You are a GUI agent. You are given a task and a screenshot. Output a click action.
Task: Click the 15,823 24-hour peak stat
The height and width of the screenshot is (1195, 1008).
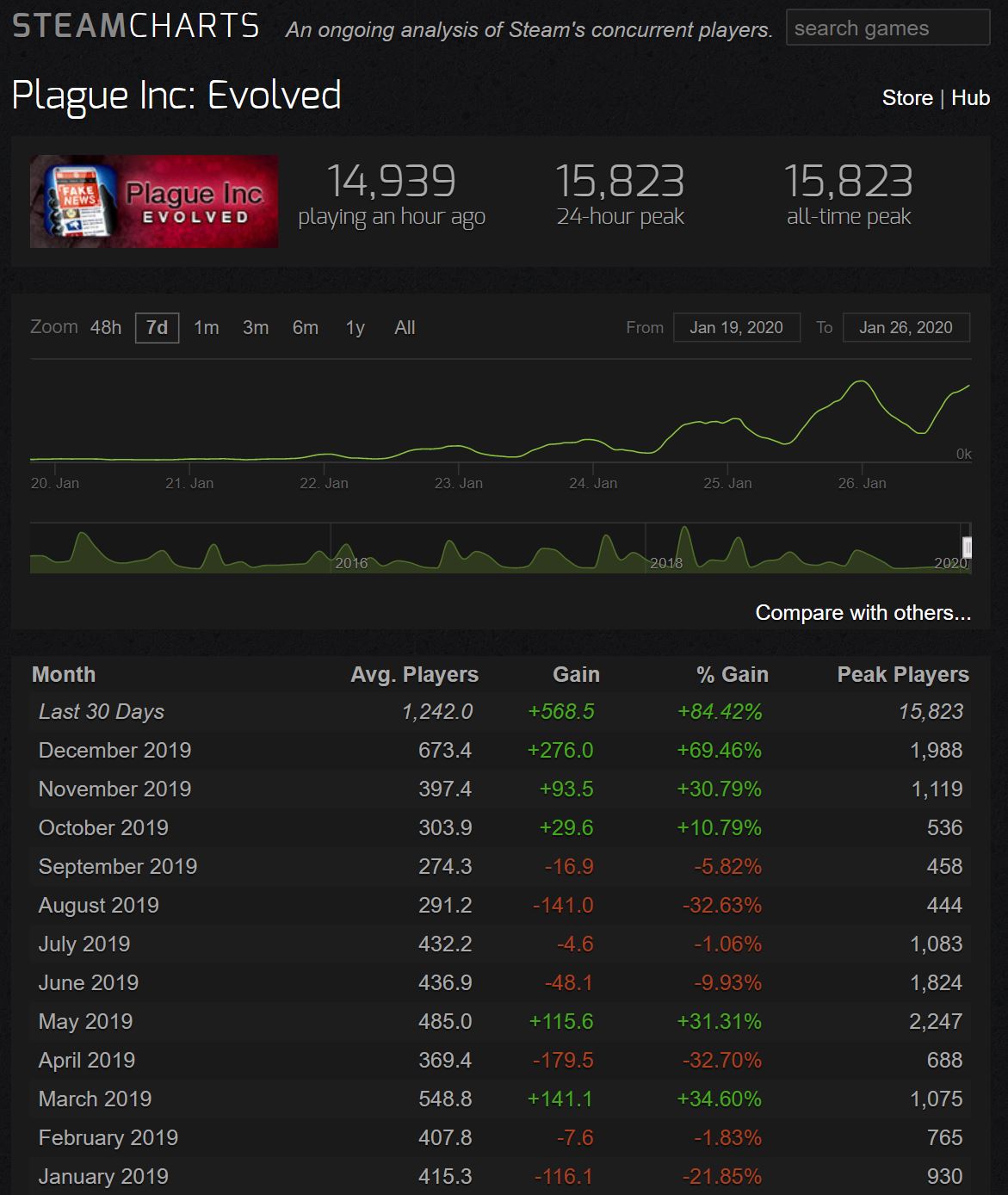pos(621,195)
